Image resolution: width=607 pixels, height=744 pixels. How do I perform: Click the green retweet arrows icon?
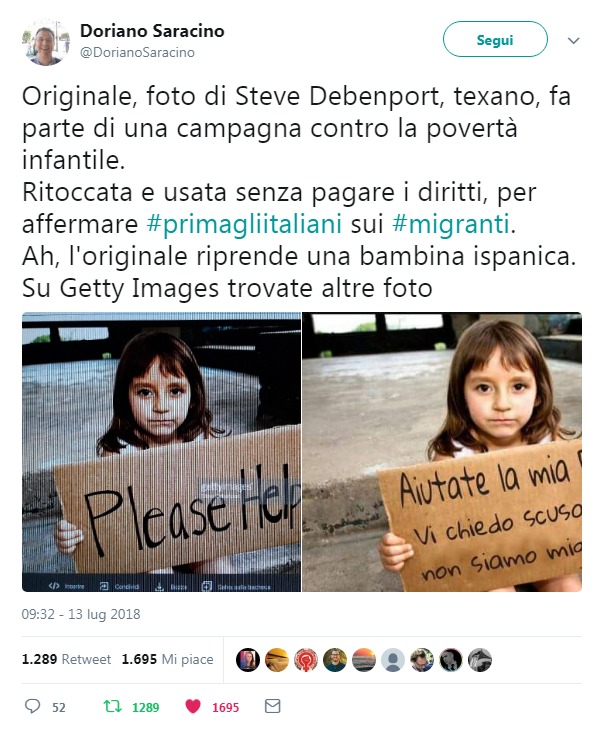(x=112, y=707)
